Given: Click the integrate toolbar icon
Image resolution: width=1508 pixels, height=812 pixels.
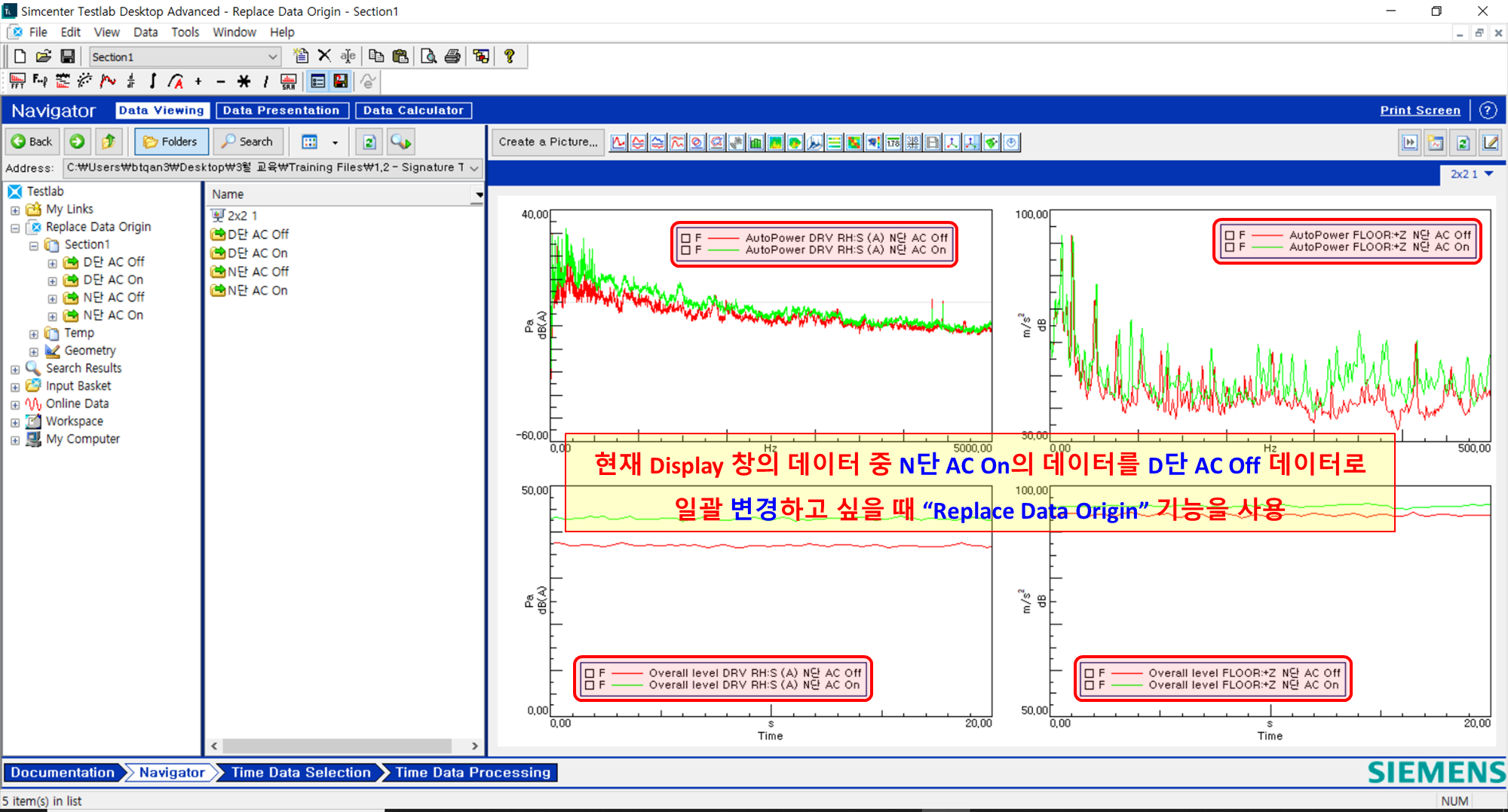Looking at the screenshot, I should point(153,81).
